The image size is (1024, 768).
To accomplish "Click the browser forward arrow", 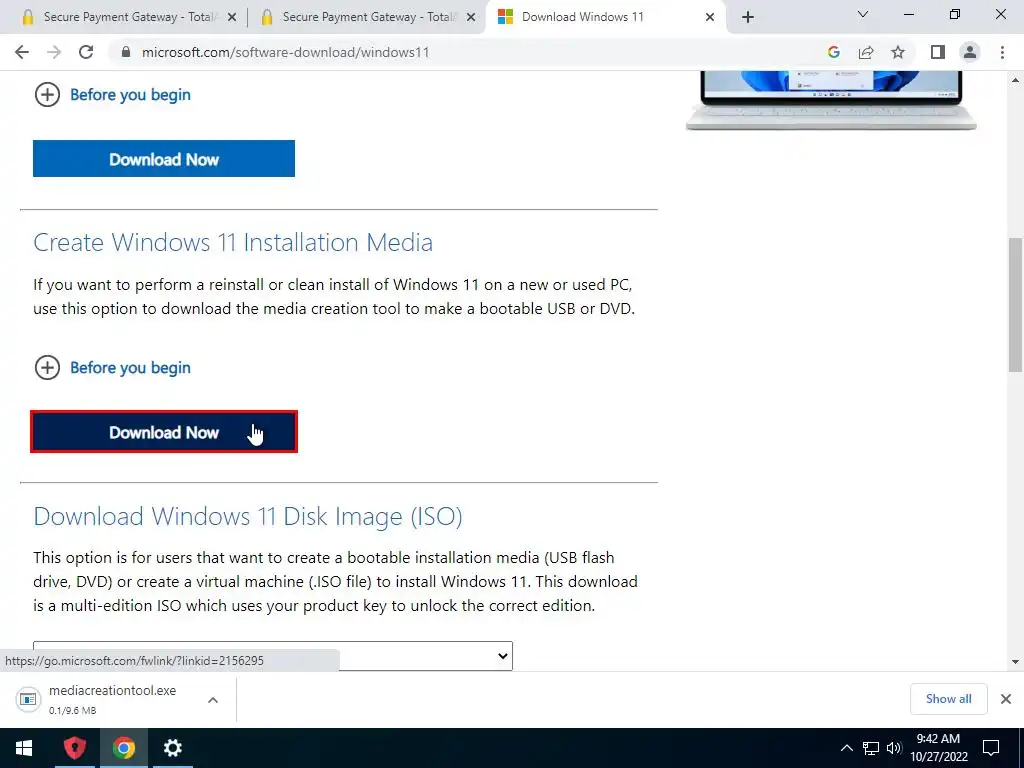I will click(x=54, y=52).
